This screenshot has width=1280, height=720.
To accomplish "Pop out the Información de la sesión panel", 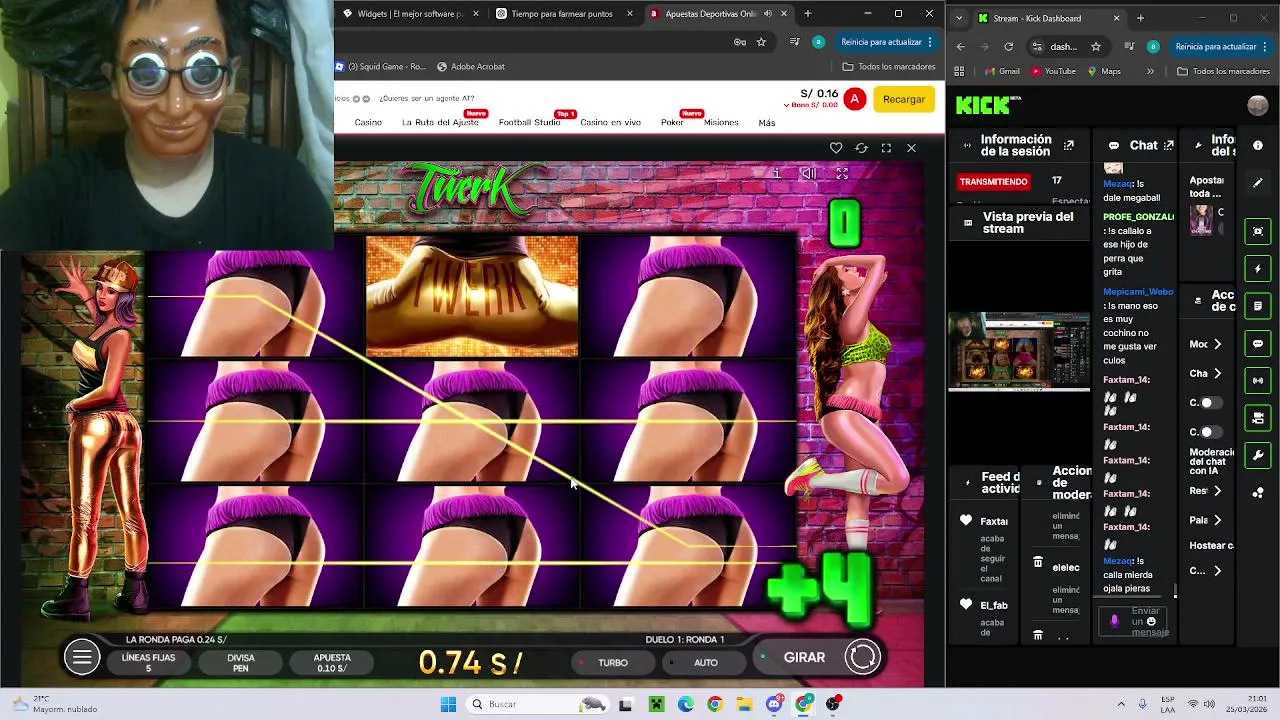I will (x=1069, y=146).
